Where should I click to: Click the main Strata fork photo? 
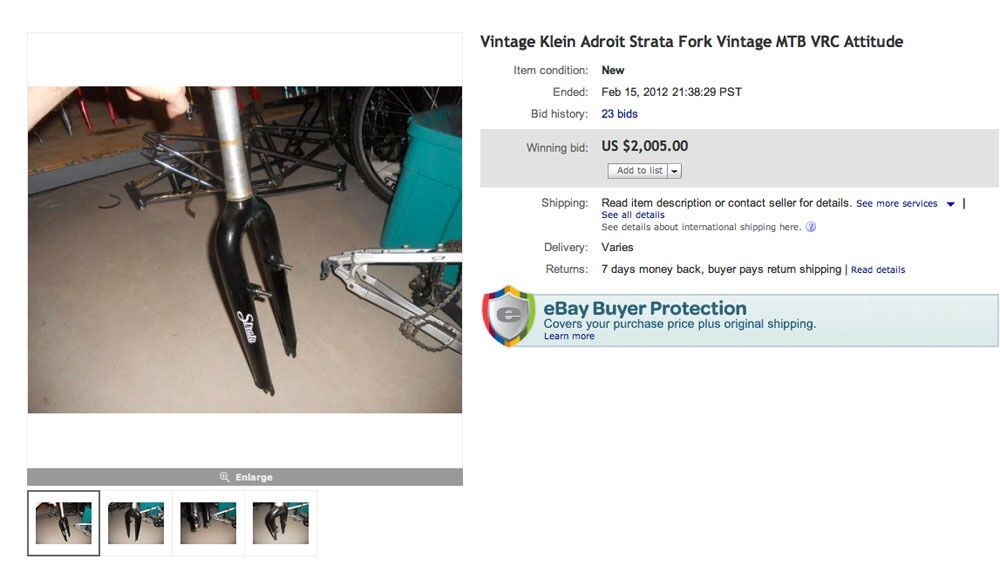(x=245, y=249)
